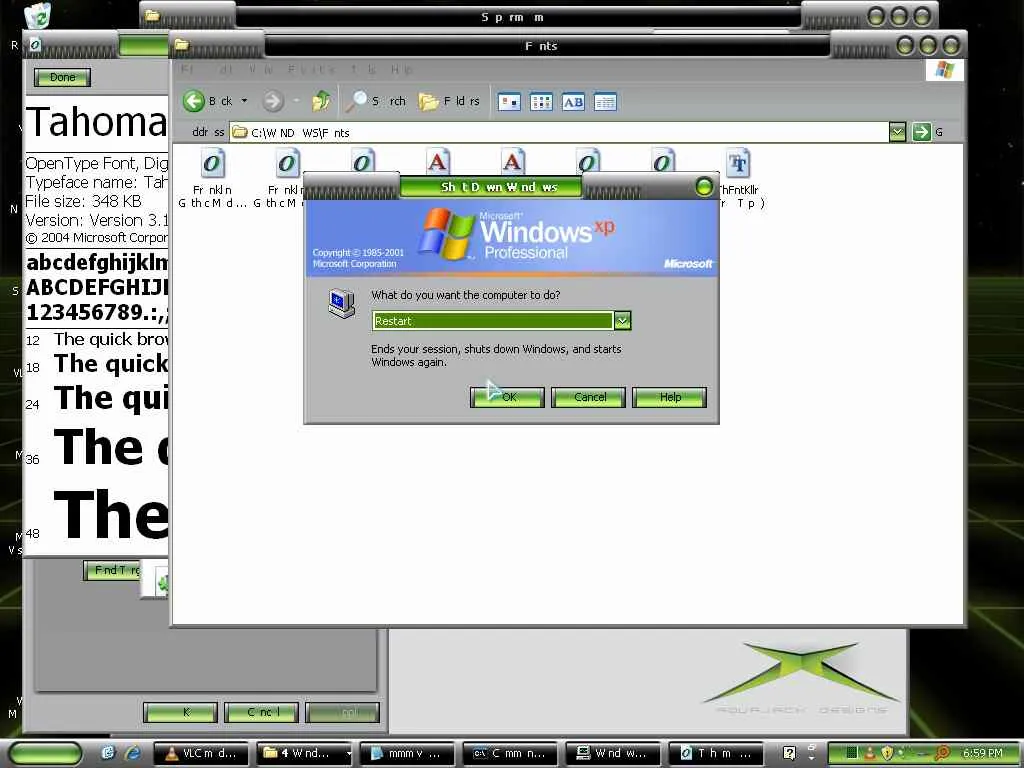Open the faded Favorites menu in Fonts window
1024x768 pixels.
click(311, 69)
